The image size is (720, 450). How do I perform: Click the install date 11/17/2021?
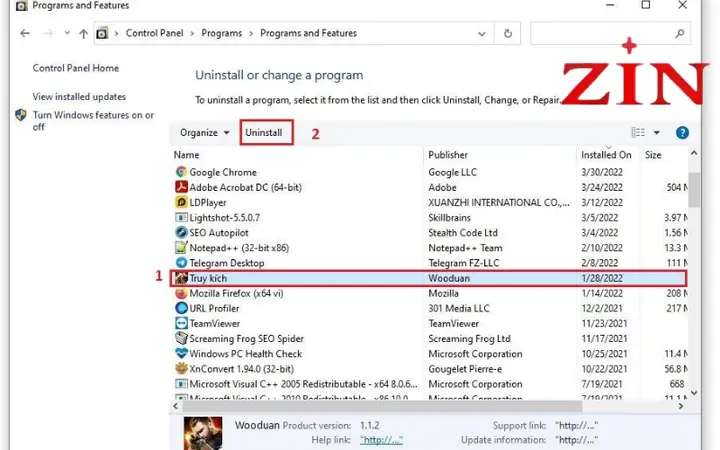click(x=604, y=339)
